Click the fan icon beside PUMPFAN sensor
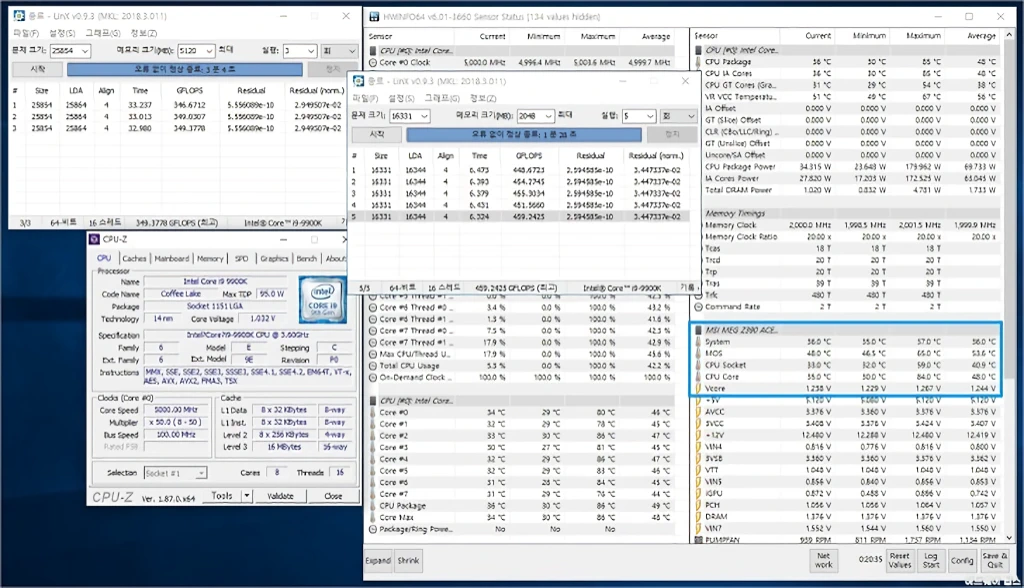 point(698,540)
